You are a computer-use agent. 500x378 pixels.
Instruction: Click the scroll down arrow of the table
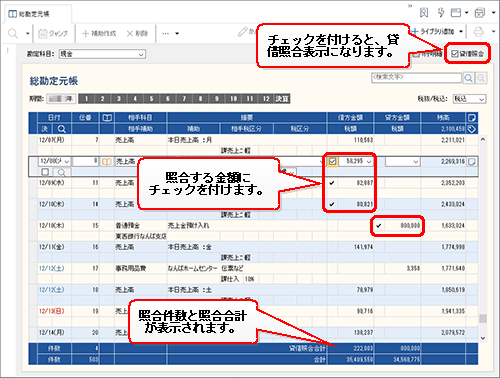point(483,338)
